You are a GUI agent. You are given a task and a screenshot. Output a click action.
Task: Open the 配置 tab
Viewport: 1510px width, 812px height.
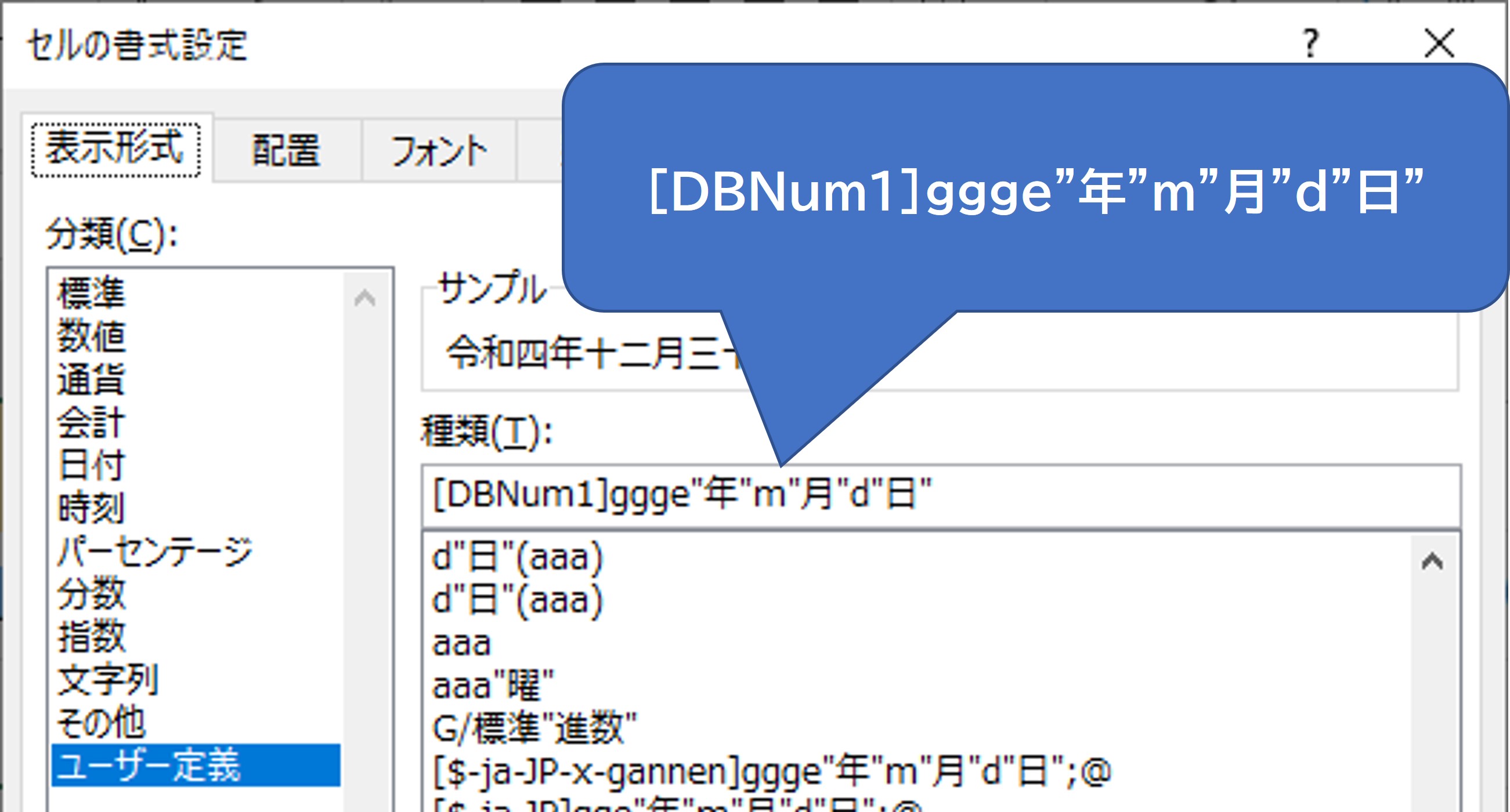286,151
